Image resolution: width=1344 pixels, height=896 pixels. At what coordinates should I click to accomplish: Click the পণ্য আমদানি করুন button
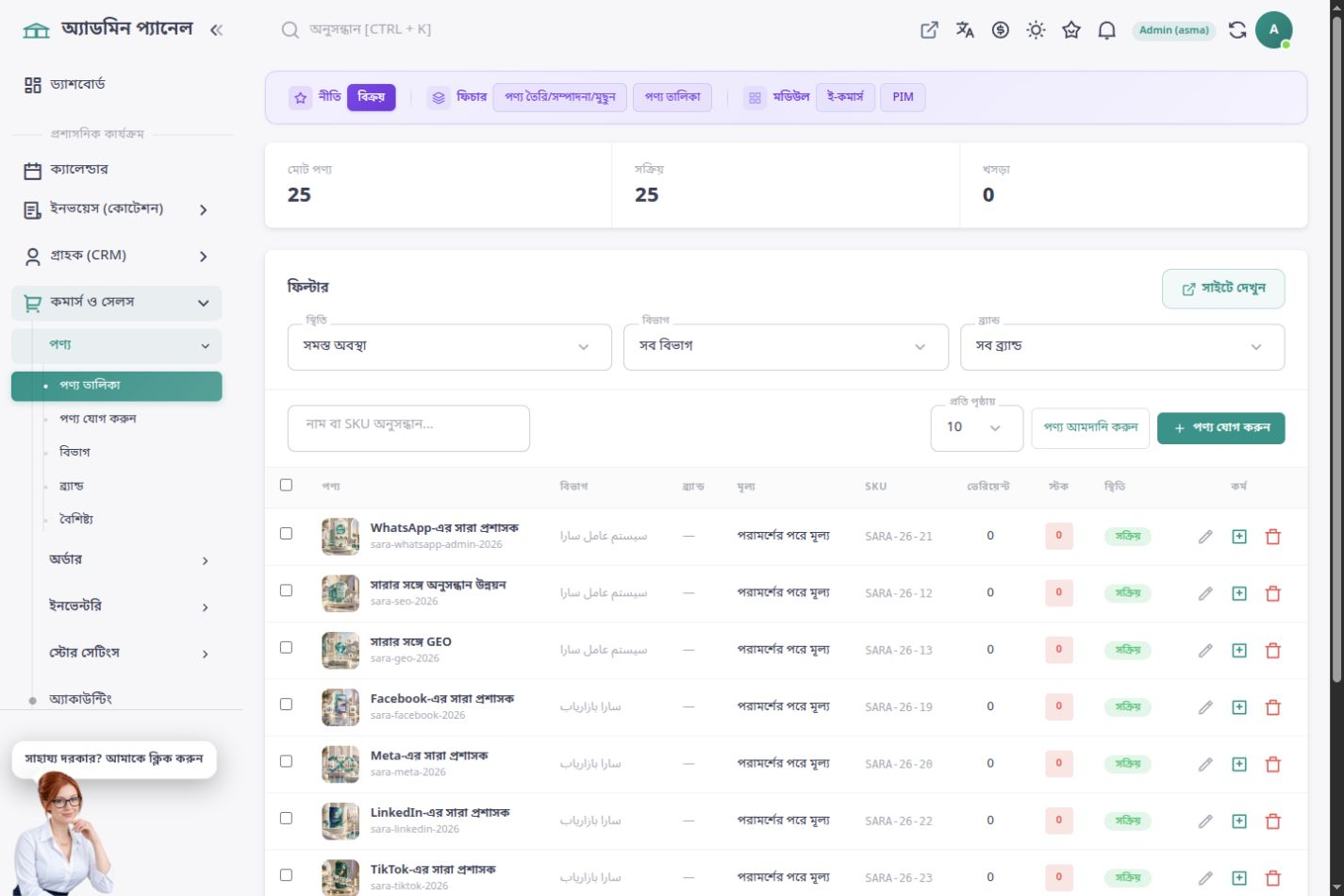[1090, 427]
